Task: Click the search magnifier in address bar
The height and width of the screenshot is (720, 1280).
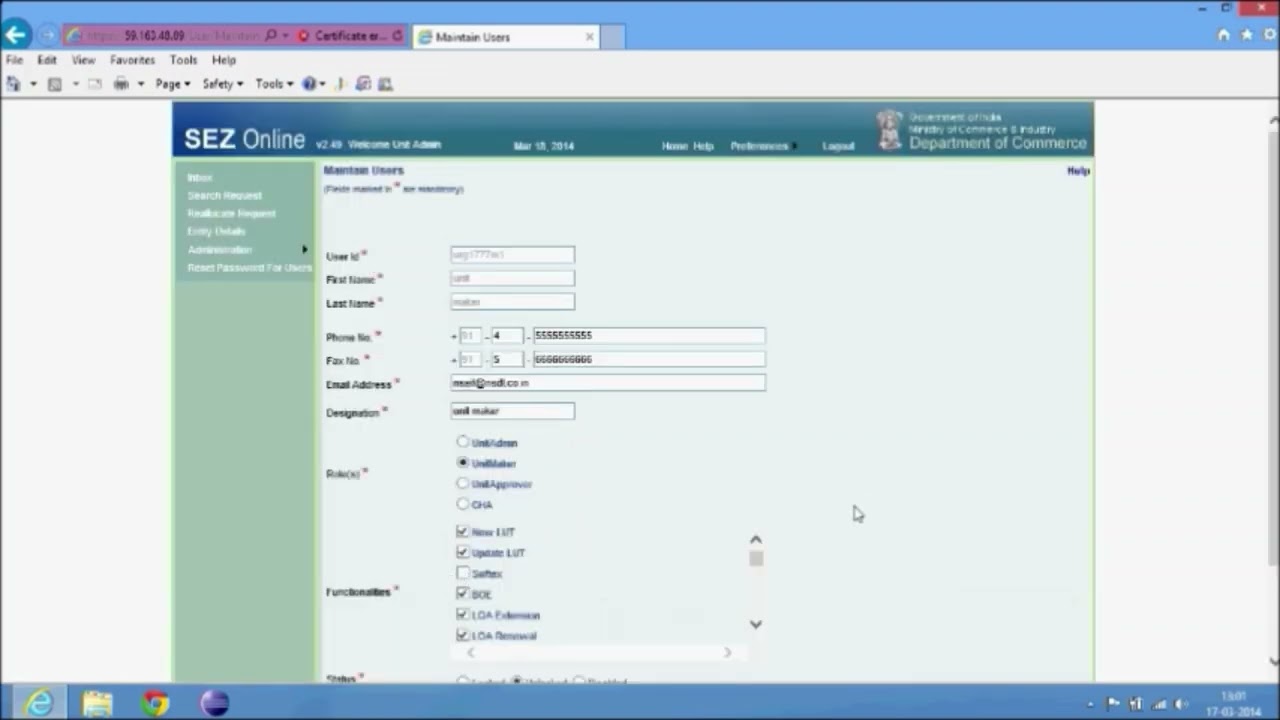Action: click(271, 36)
